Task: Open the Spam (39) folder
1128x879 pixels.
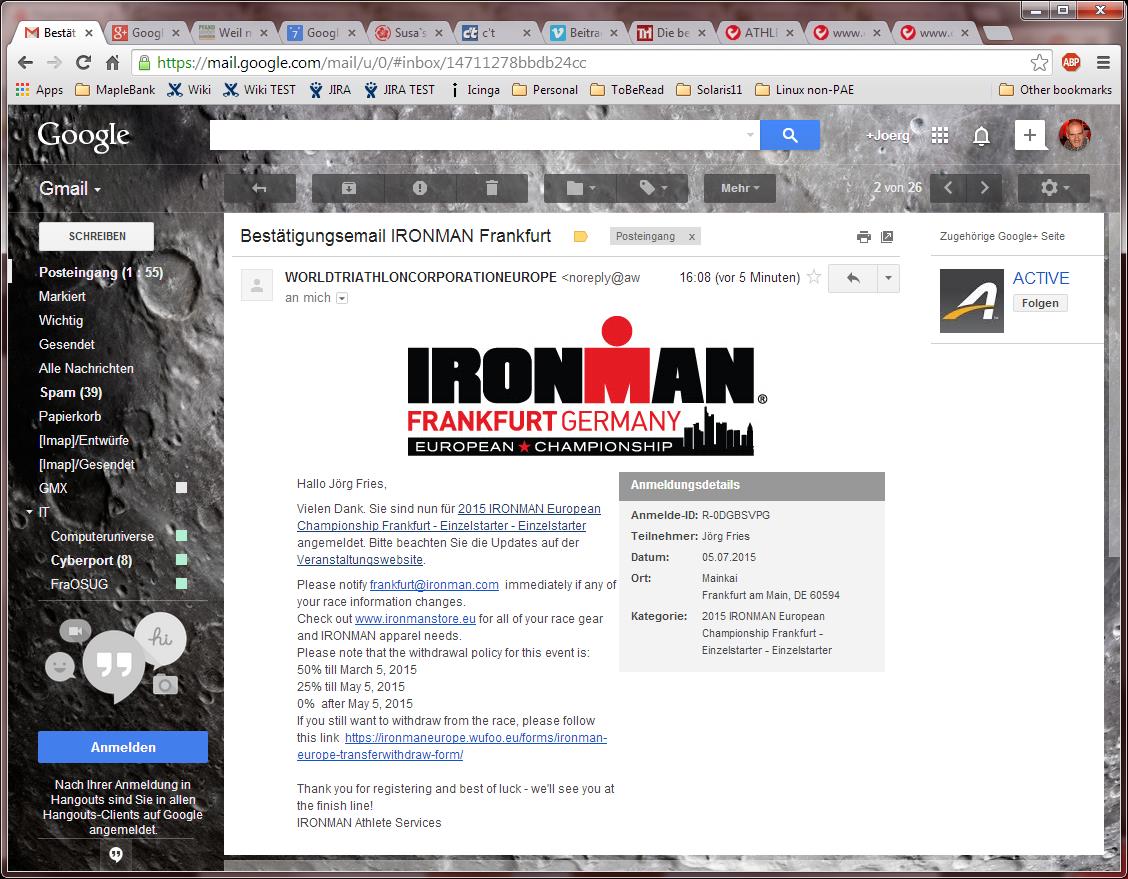Action: (x=70, y=393)
